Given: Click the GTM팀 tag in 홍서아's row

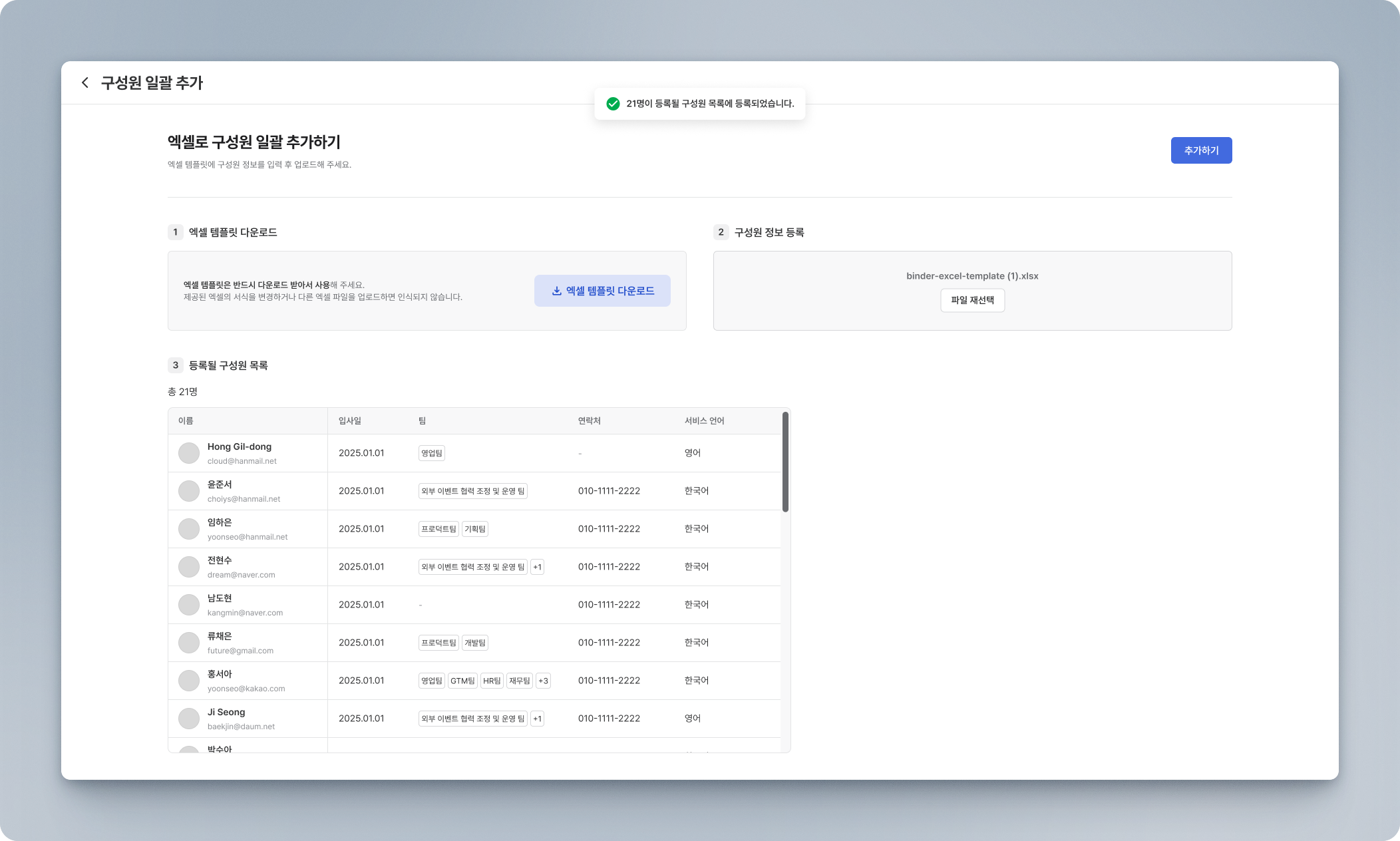Looking at the screenshot, I should [x=462, y=681].
